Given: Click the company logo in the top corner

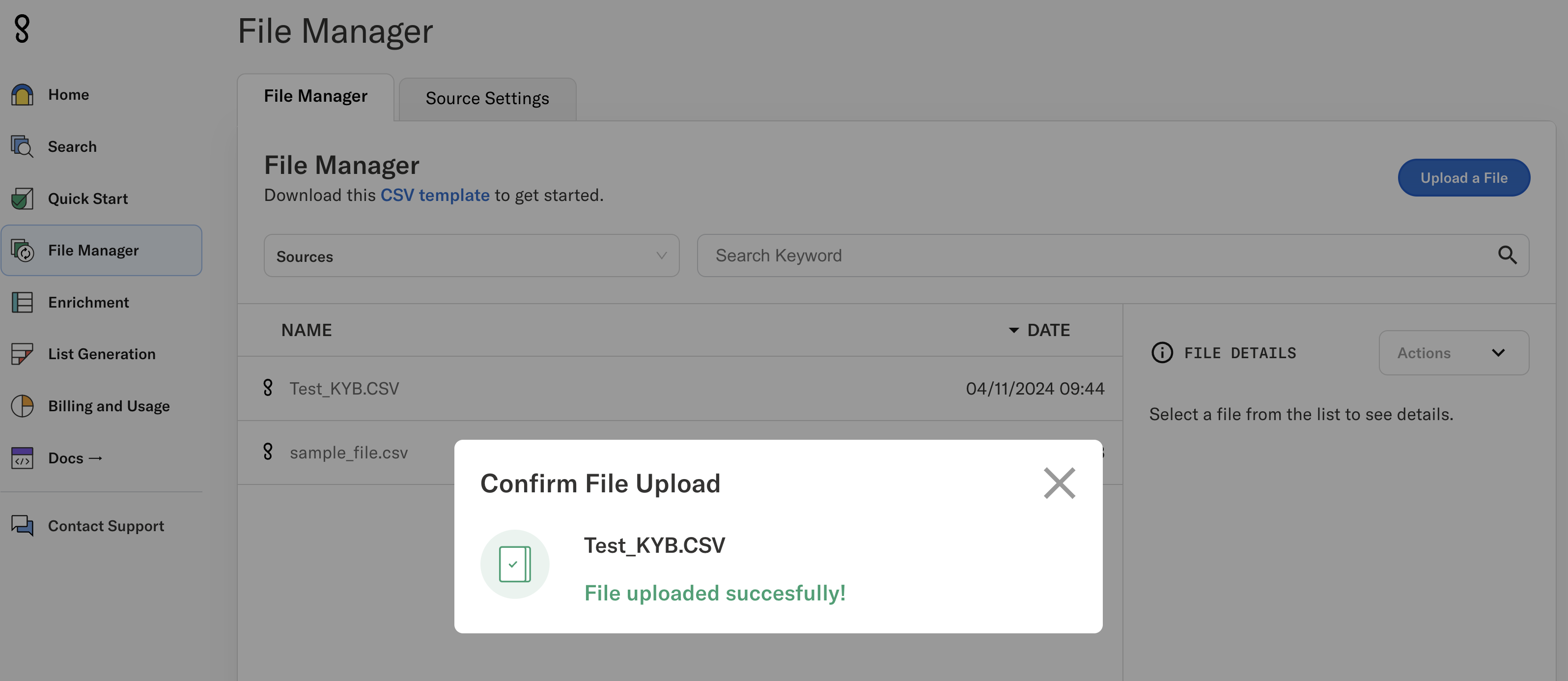Looking at the screenshot, I should (22, 29).
